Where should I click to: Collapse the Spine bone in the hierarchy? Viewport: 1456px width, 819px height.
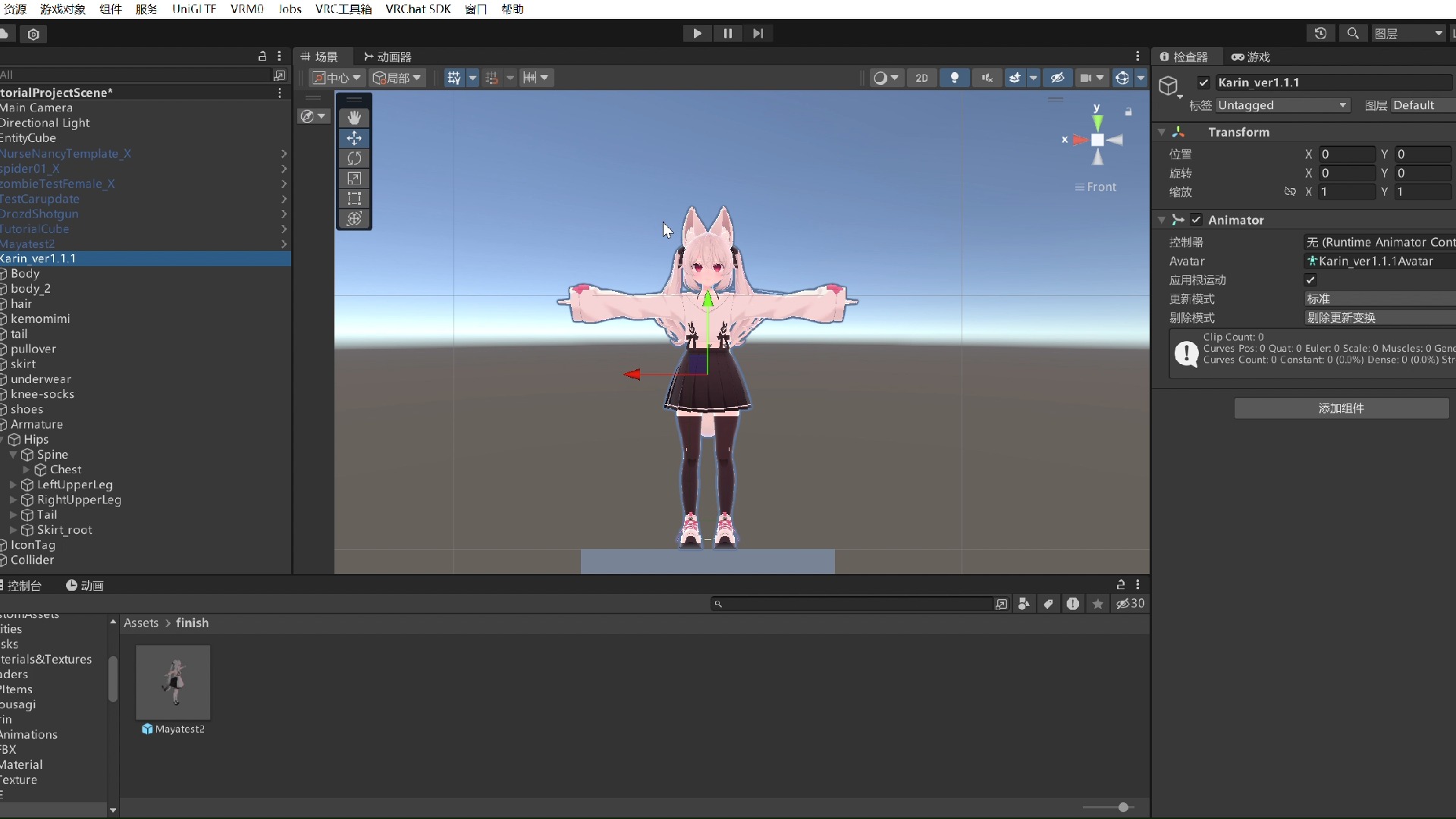click(x=13, y=454)
